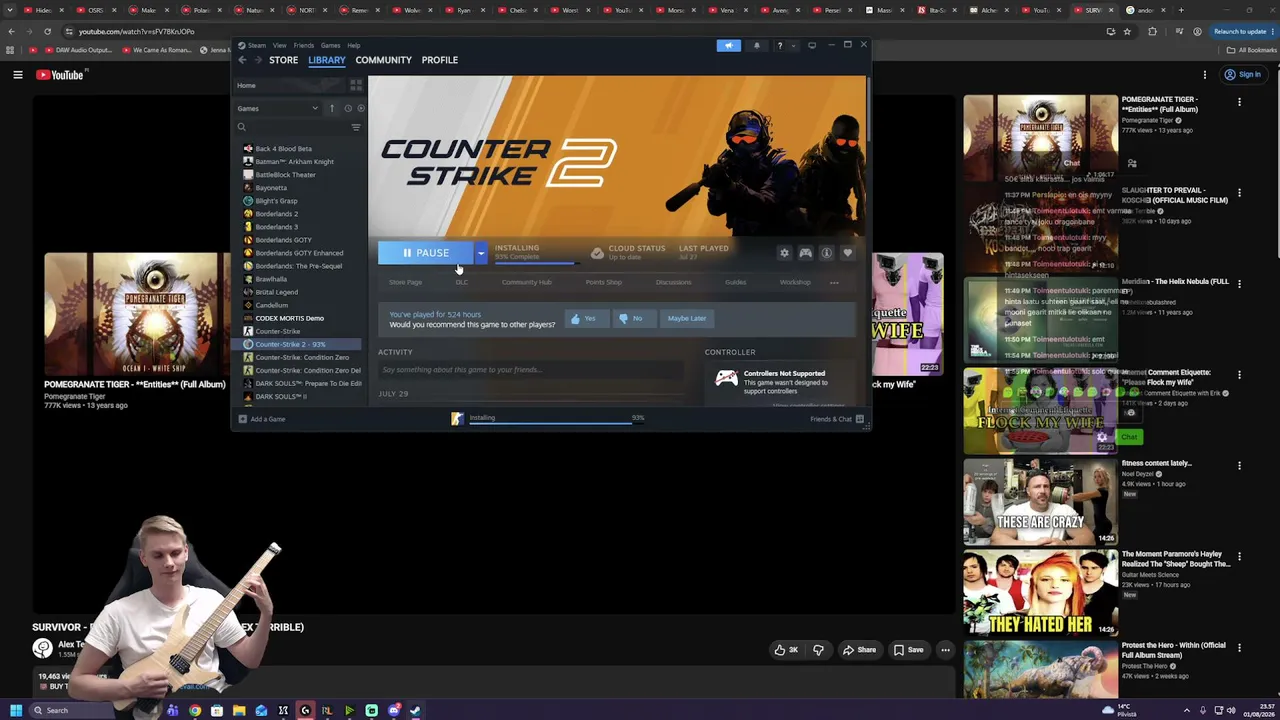The height and width of the screenshot is (720, 1280).
Task: Open the Games menu in Steam
Action: (x=330, y=45)
